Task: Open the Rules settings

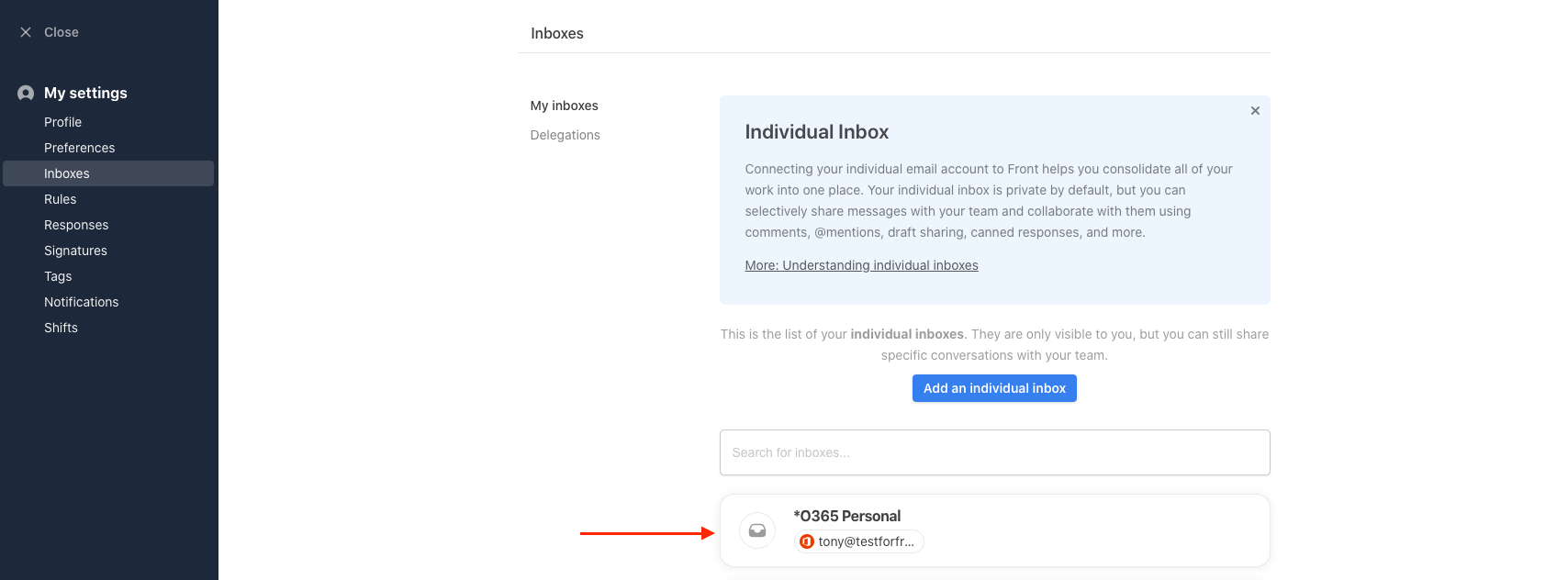Action: click(x=60, y=199)
